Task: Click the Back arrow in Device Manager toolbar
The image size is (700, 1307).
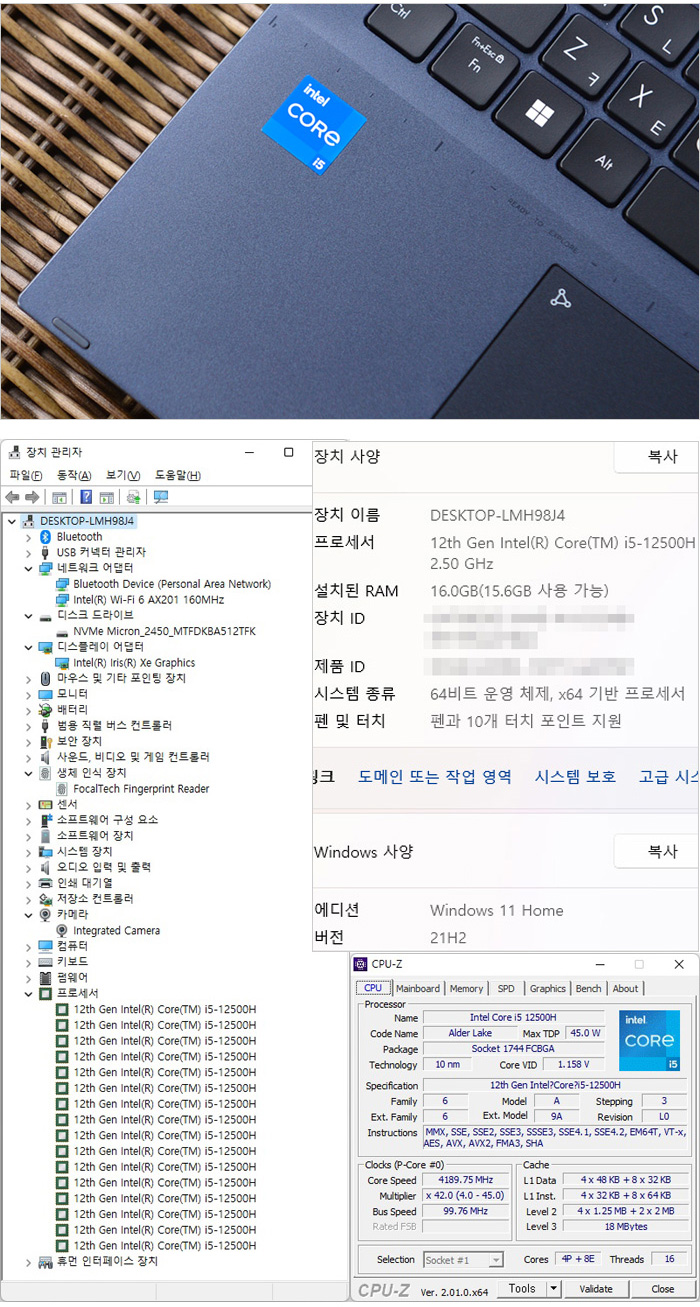Action: 12,497
